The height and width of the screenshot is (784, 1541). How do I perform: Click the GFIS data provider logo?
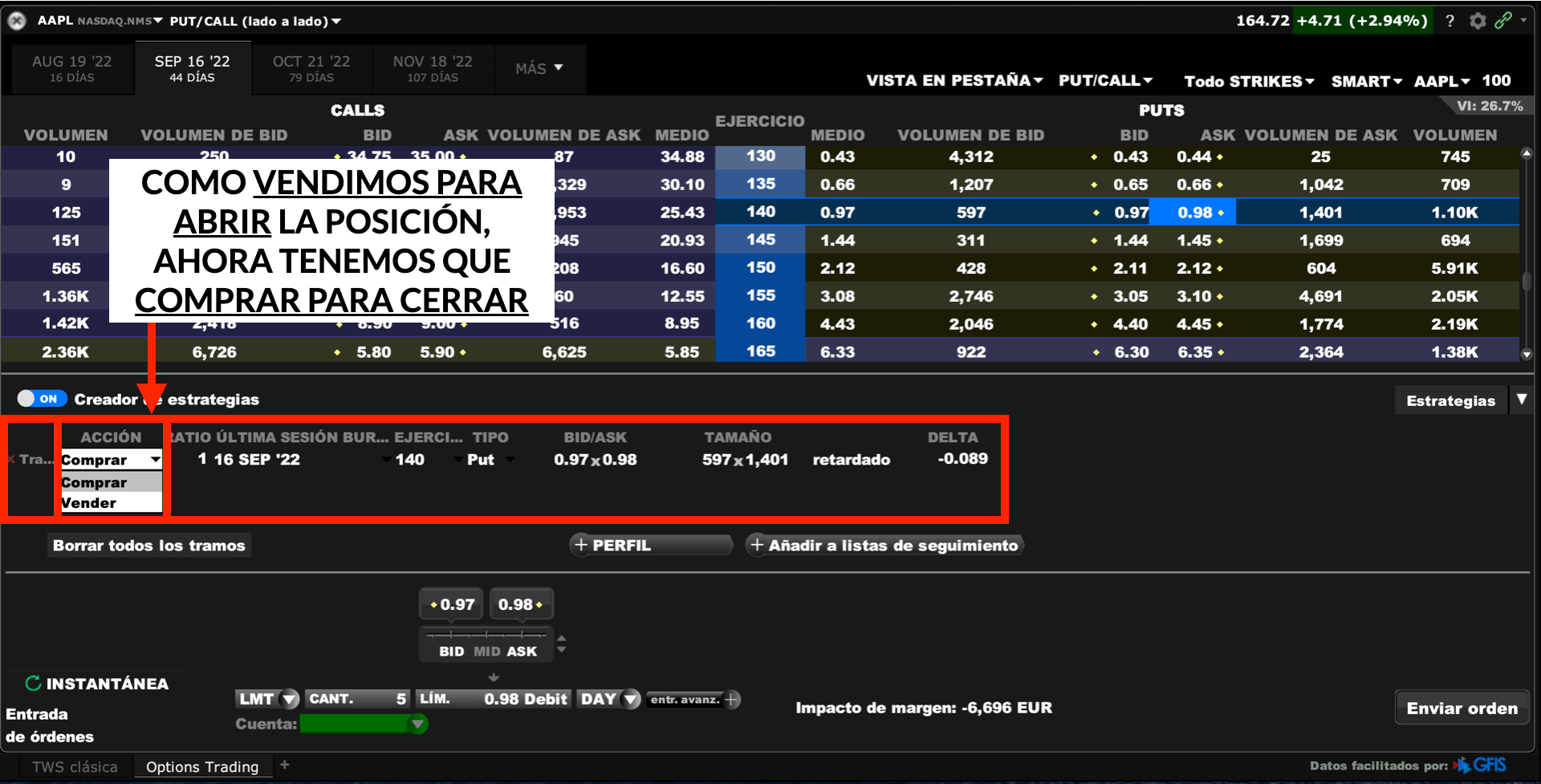point(1480,765)
